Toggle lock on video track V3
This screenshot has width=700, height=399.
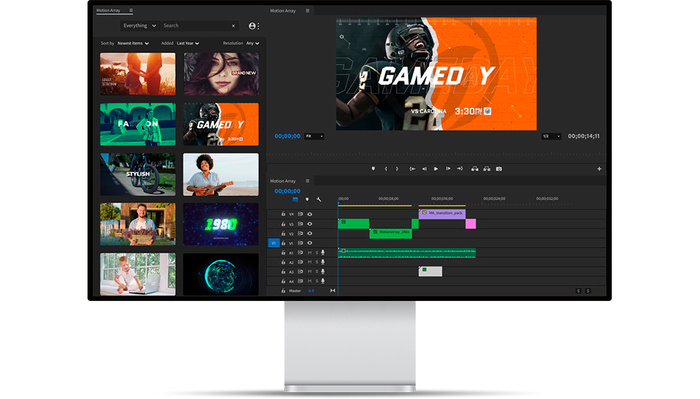pyautogui.click(x=283, y=224)
